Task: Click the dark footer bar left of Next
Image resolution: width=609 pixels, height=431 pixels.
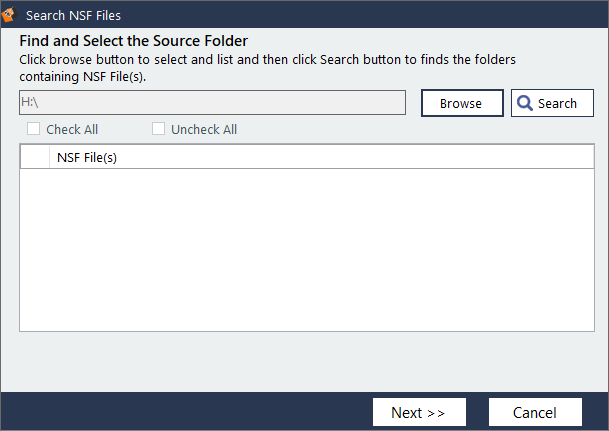Action: [180, 411]
